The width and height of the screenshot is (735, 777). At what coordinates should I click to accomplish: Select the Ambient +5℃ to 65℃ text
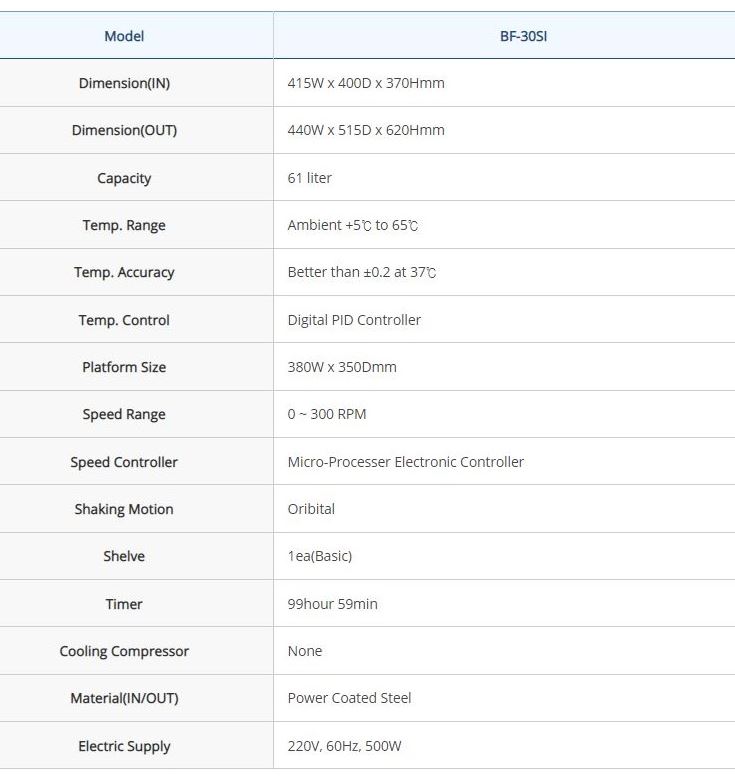point(353,225)
